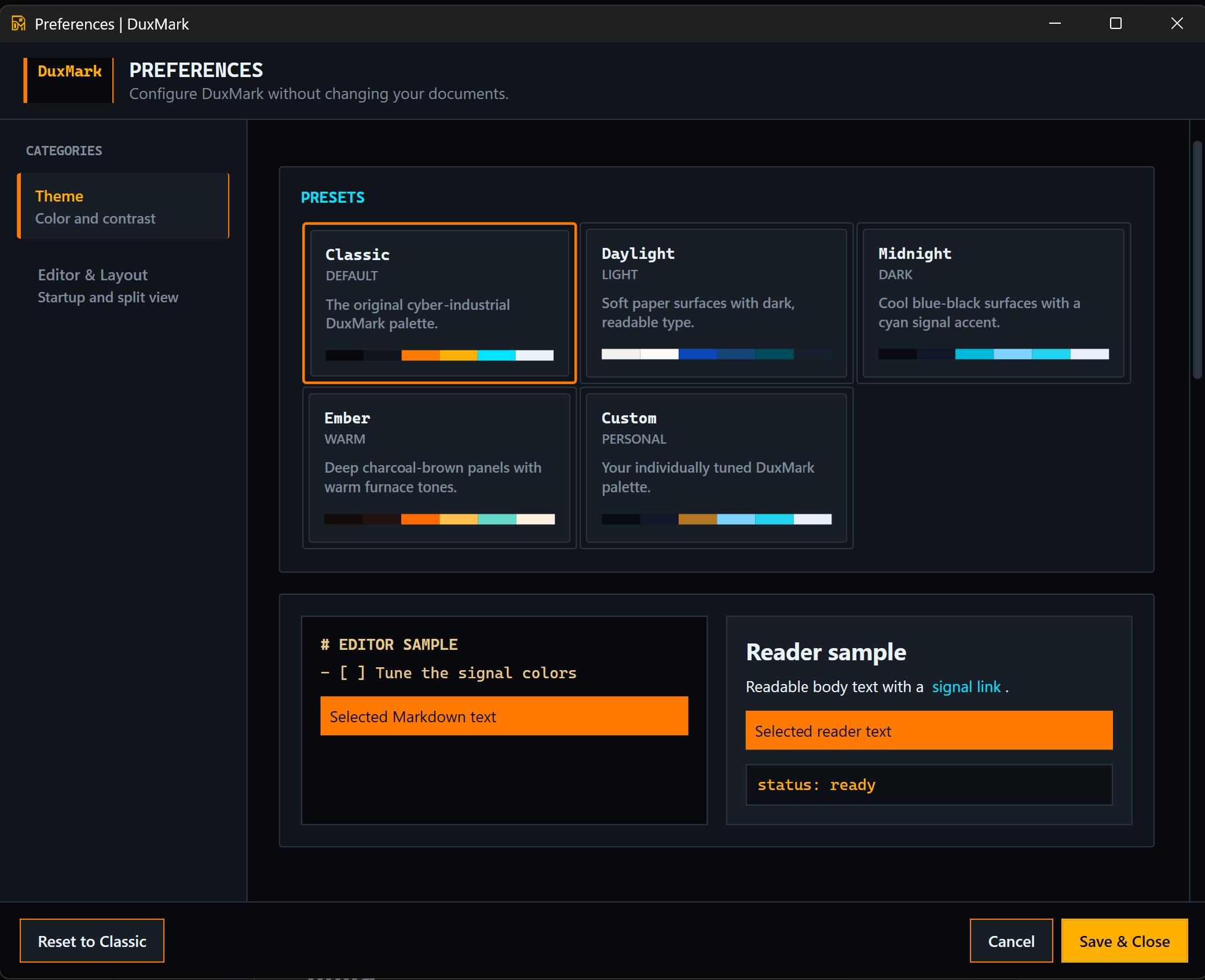The image size is (1205, 980).
Task: Click the Midnight palette color strip
Action: click(993, 354)
